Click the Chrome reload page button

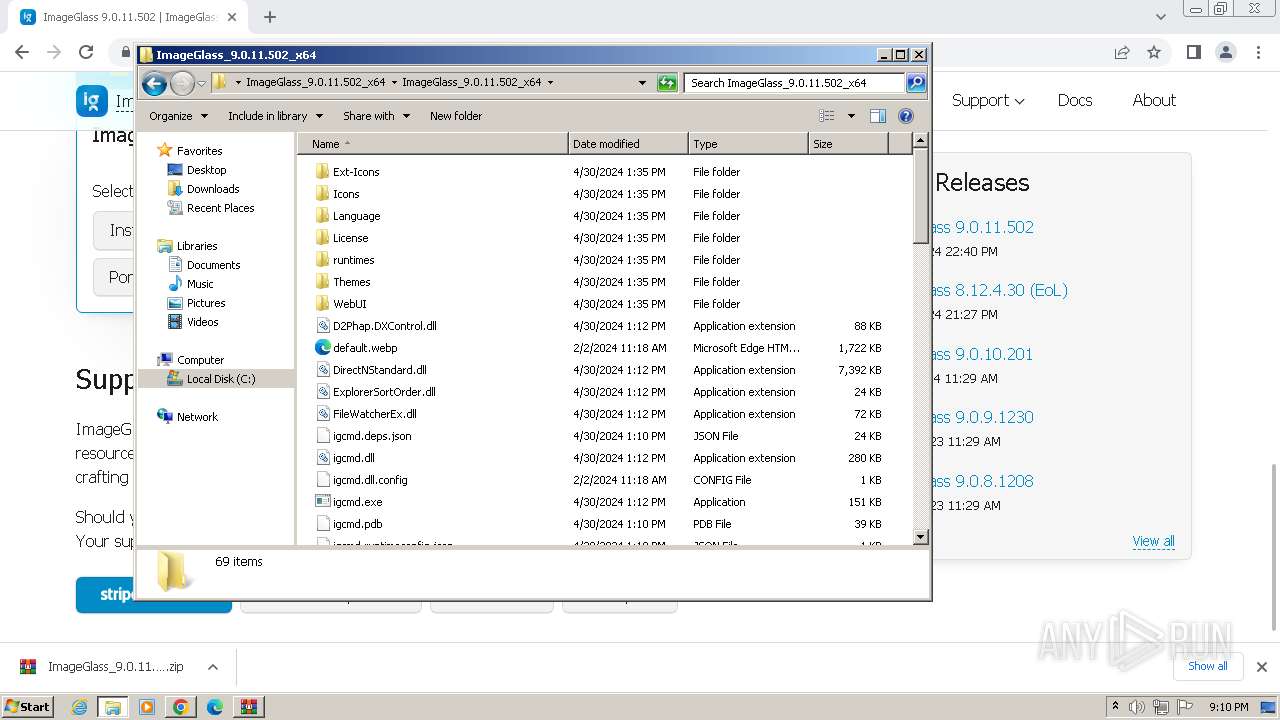click(x=86, y=52)
